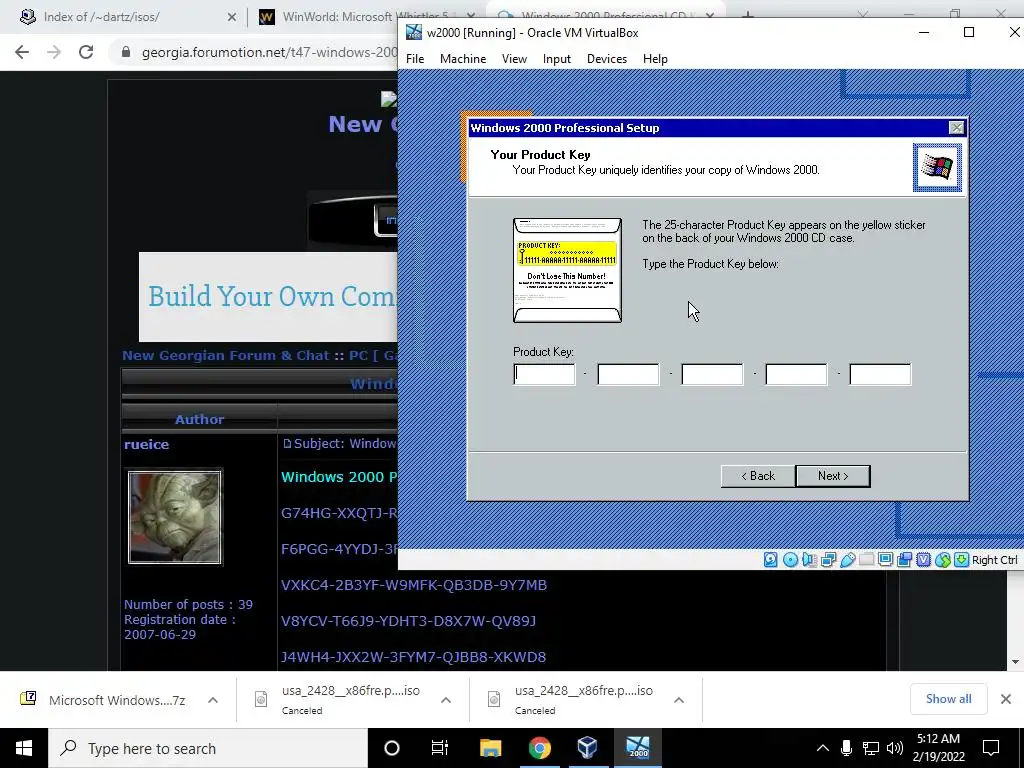Focus the second Product Key field
This screenshot has height=768, width=1024.
628,374
